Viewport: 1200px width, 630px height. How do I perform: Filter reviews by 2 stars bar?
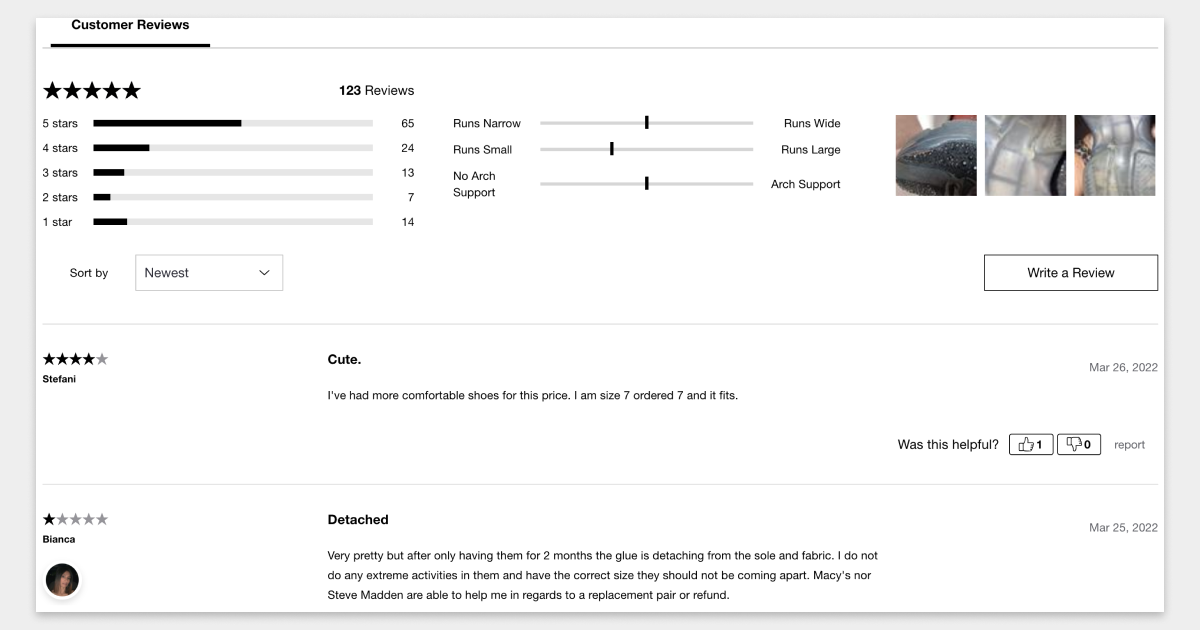pos(233,197)
